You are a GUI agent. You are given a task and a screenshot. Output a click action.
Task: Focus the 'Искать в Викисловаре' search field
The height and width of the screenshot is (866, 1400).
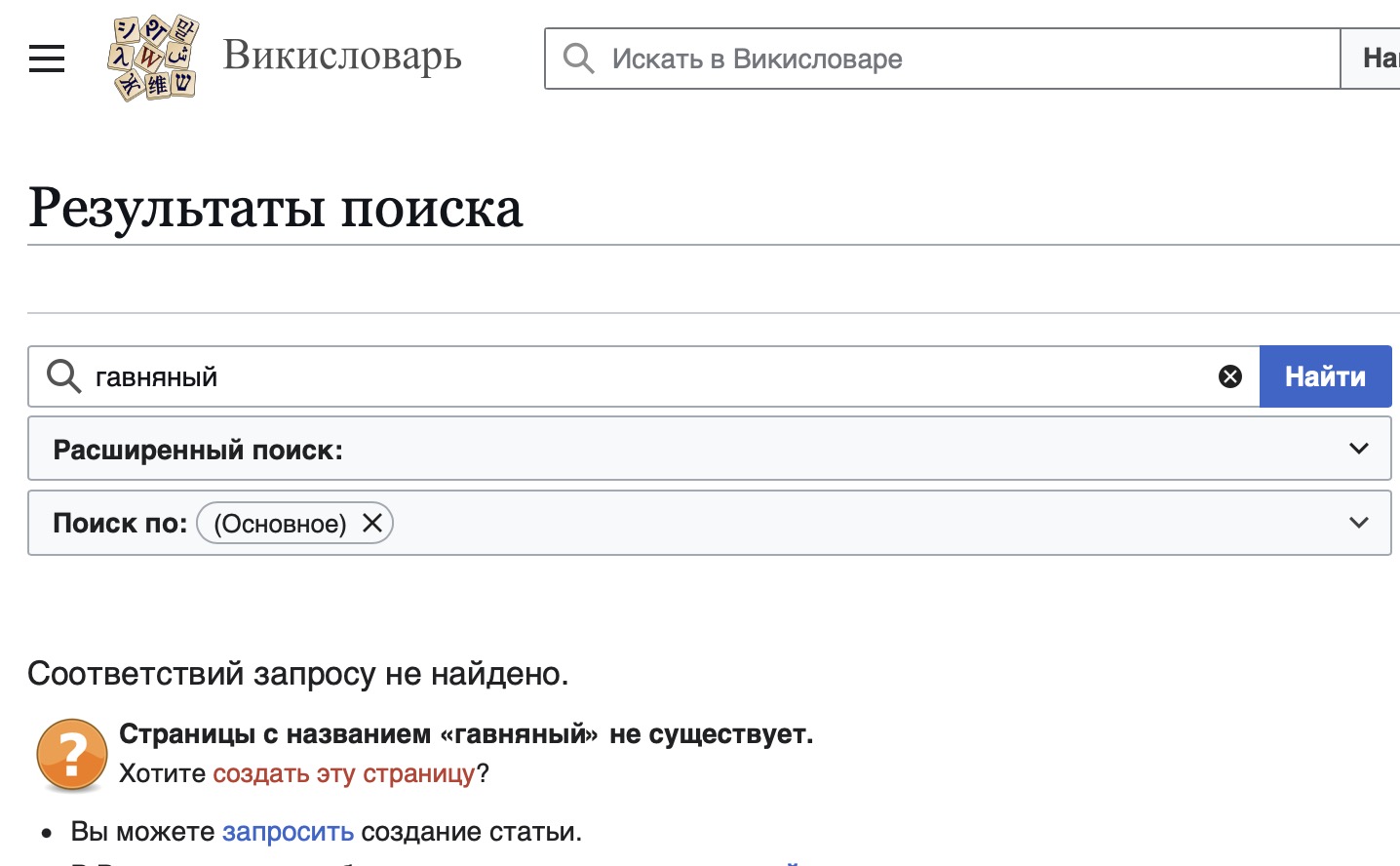coord(943,59)
